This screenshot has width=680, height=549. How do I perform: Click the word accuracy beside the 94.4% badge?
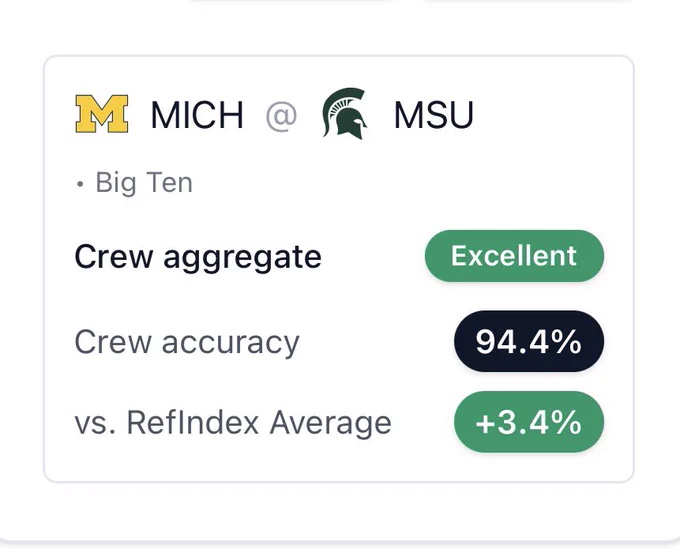pos(231,343)
